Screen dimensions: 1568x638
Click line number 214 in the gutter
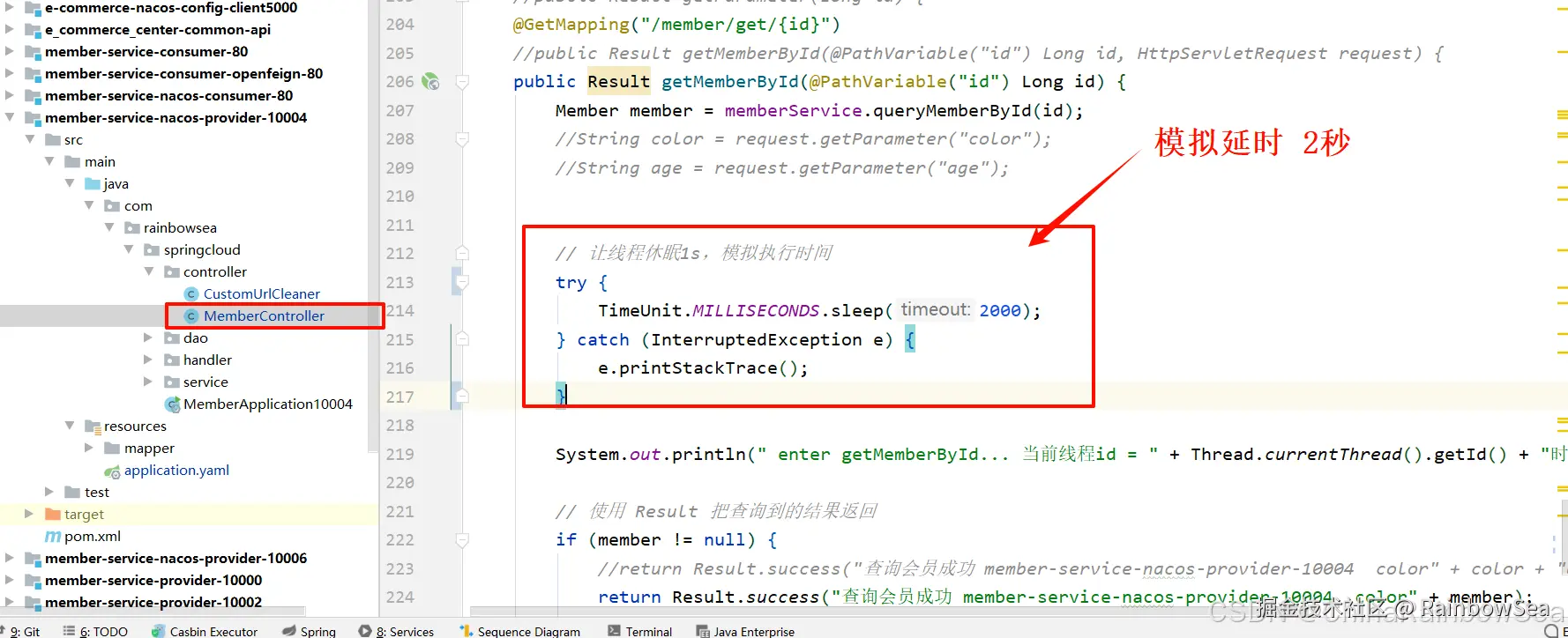point(399,310)
